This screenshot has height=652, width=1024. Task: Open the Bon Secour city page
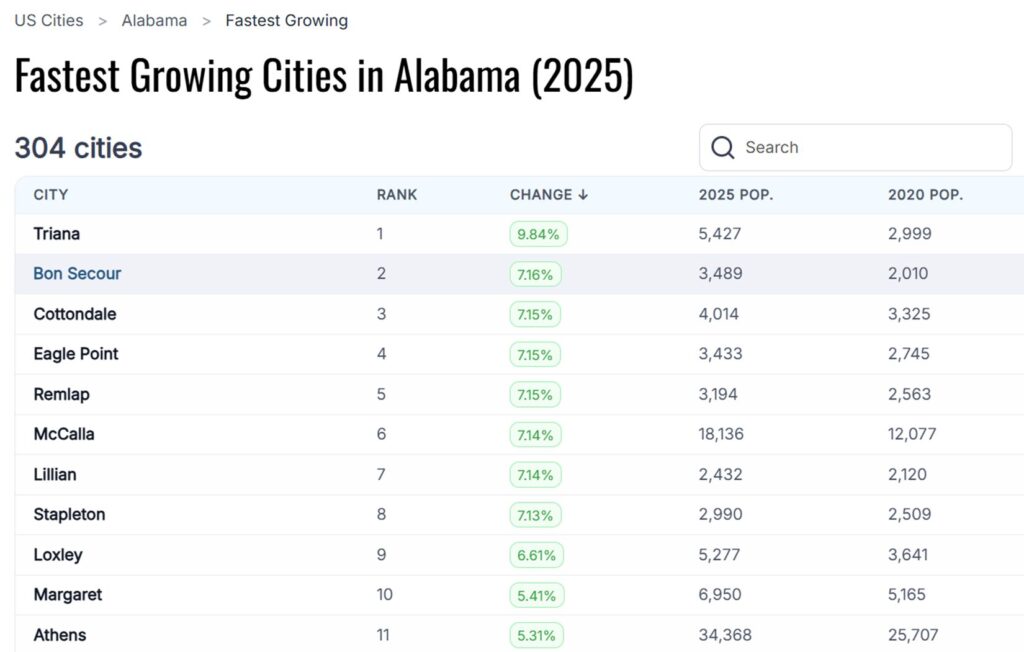[77, 274]
